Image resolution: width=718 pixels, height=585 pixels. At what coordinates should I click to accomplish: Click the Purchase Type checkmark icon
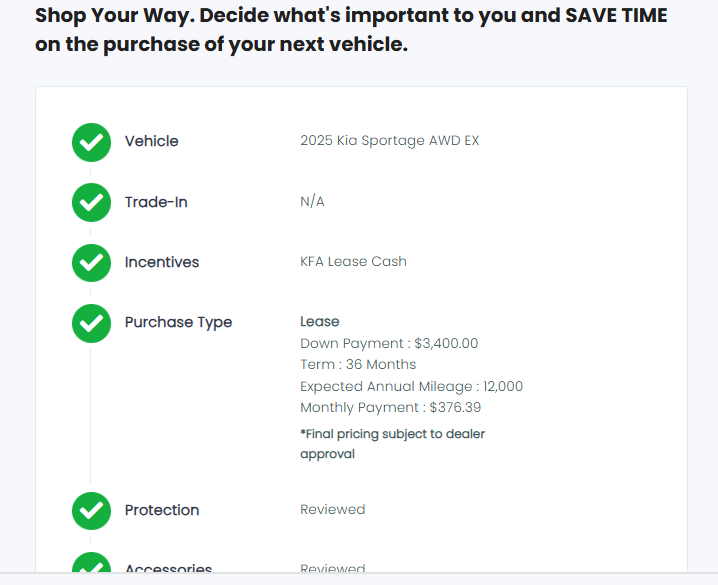tap(91, 323)
